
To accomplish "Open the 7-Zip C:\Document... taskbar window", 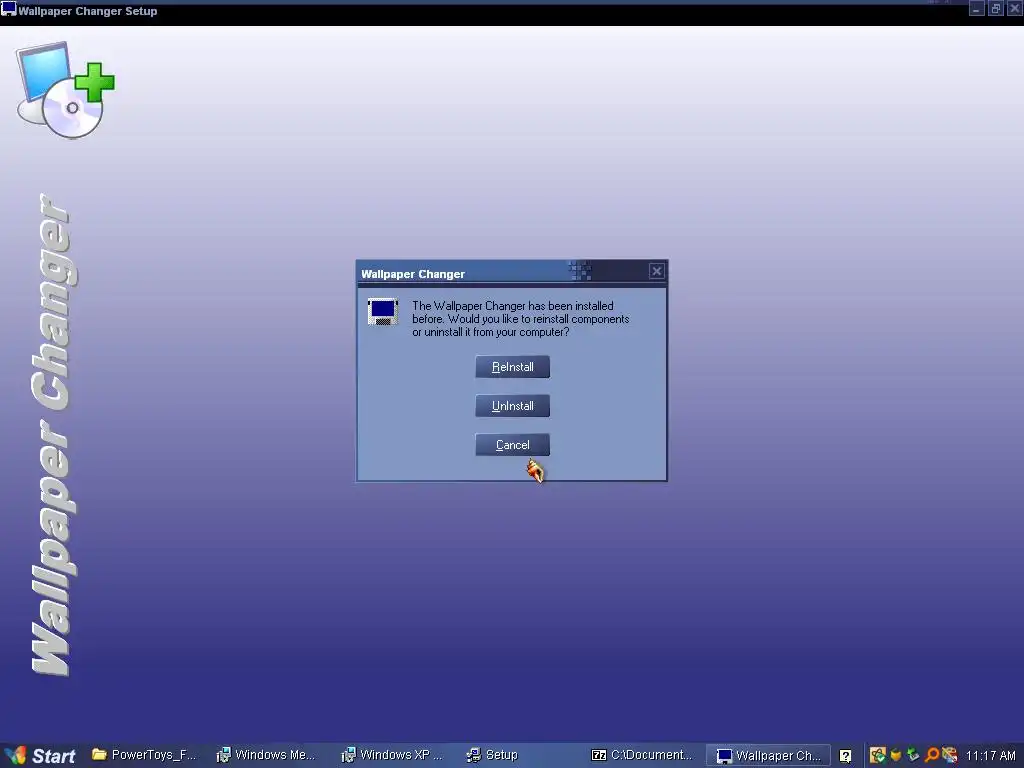I will [x=641, y=755].
